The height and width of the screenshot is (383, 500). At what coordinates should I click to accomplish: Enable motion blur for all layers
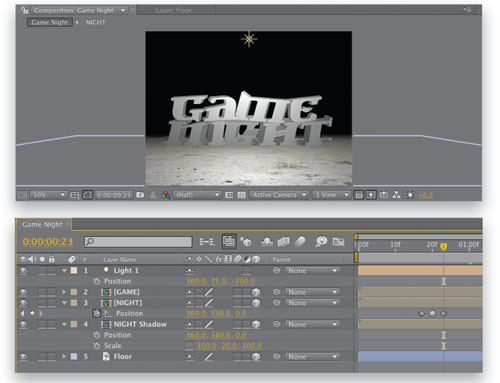300,242
